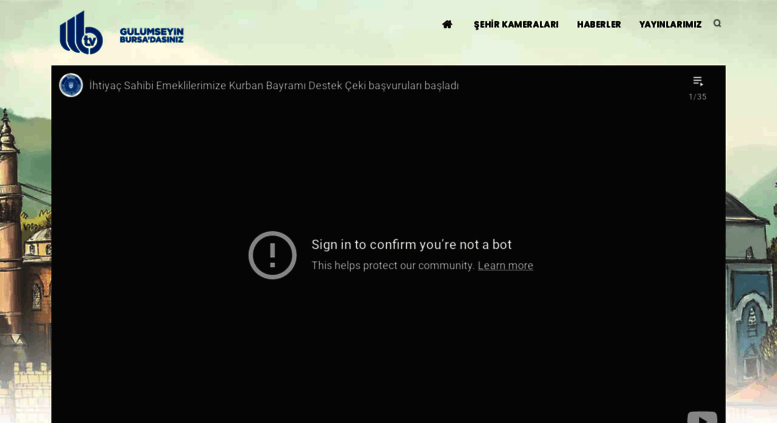Open the playlist icon in the video player
Viewport: 777px width, 423px height.
698,81
